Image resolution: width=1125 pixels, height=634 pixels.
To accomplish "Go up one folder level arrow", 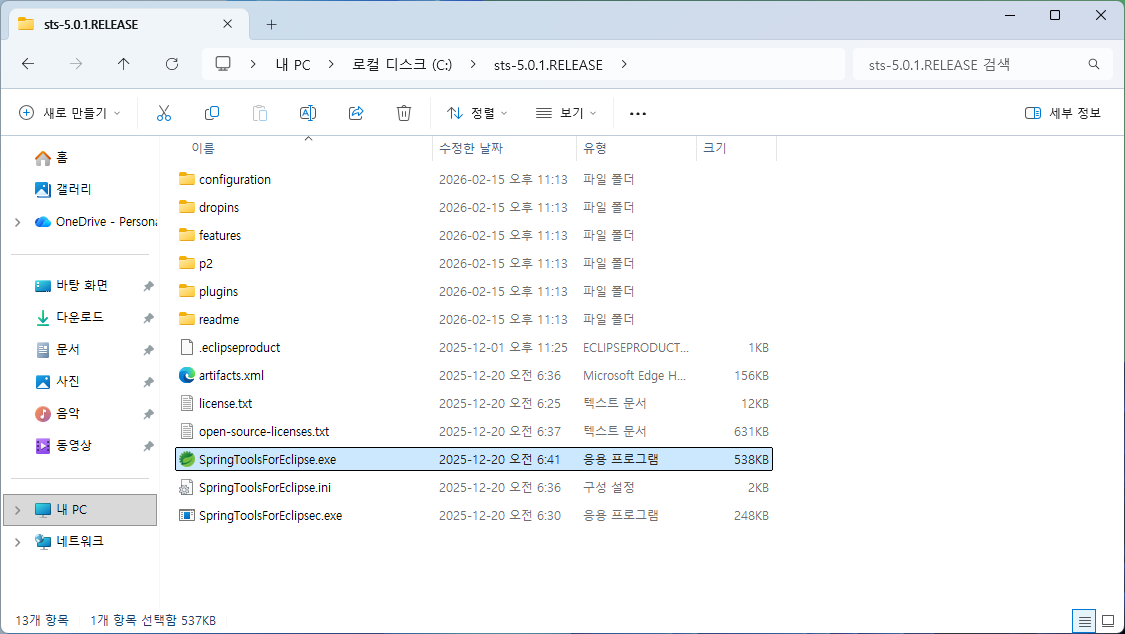I will click(123, 64).
